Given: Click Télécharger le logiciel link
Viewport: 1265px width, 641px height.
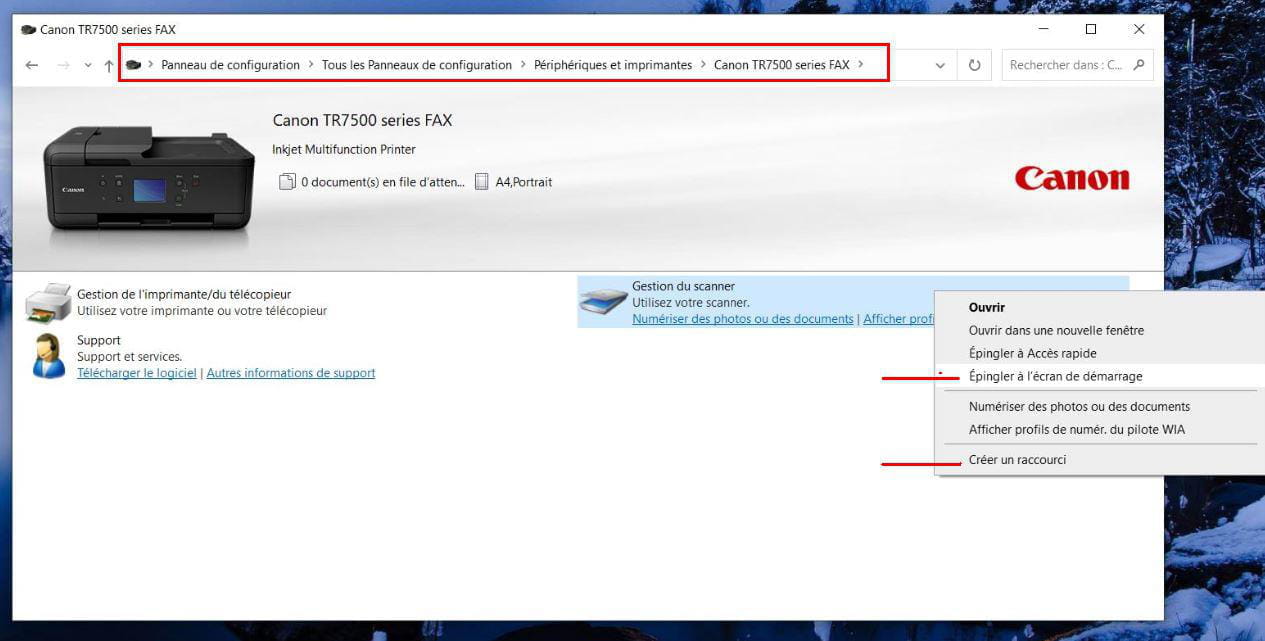Looking at the screenshot, I should (x=137, y=373).
